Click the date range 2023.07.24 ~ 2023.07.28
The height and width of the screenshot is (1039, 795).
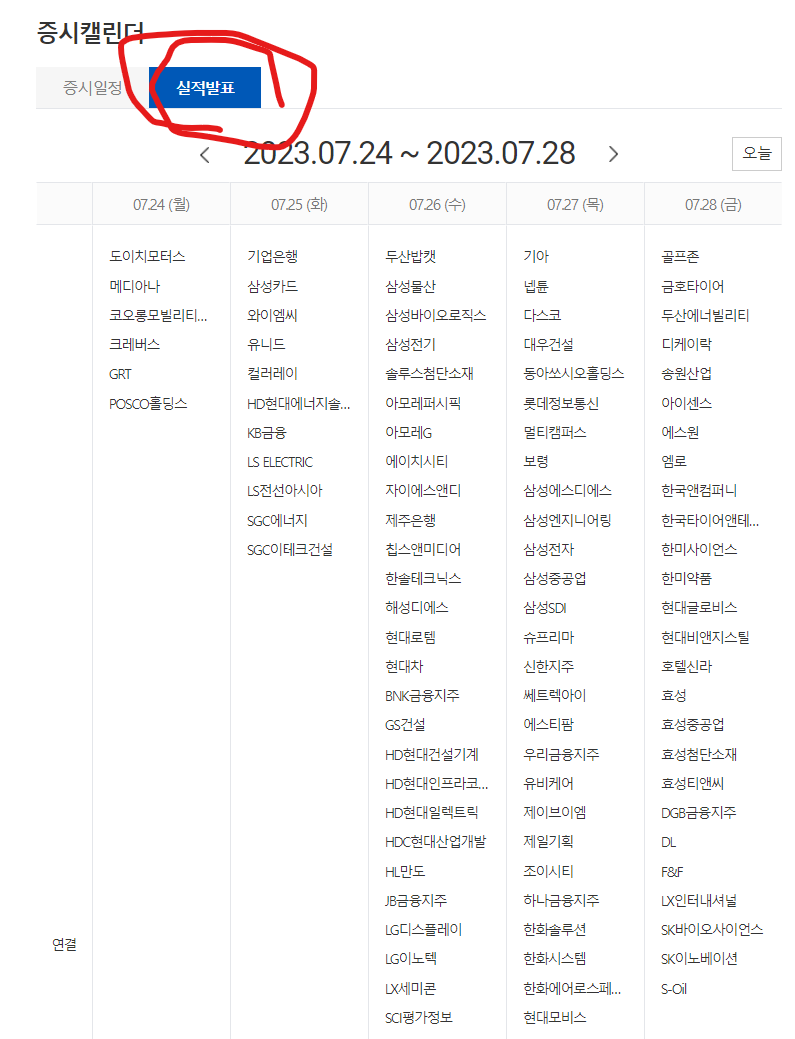tap(409, 154)
